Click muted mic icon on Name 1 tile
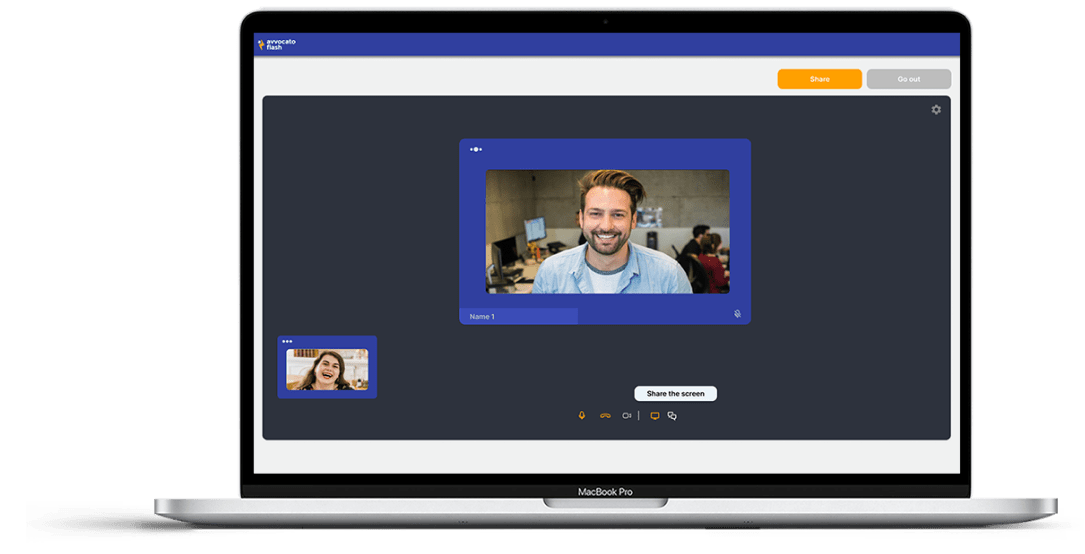This screenshot has width=1085, height=554. (x=737, y=314)
